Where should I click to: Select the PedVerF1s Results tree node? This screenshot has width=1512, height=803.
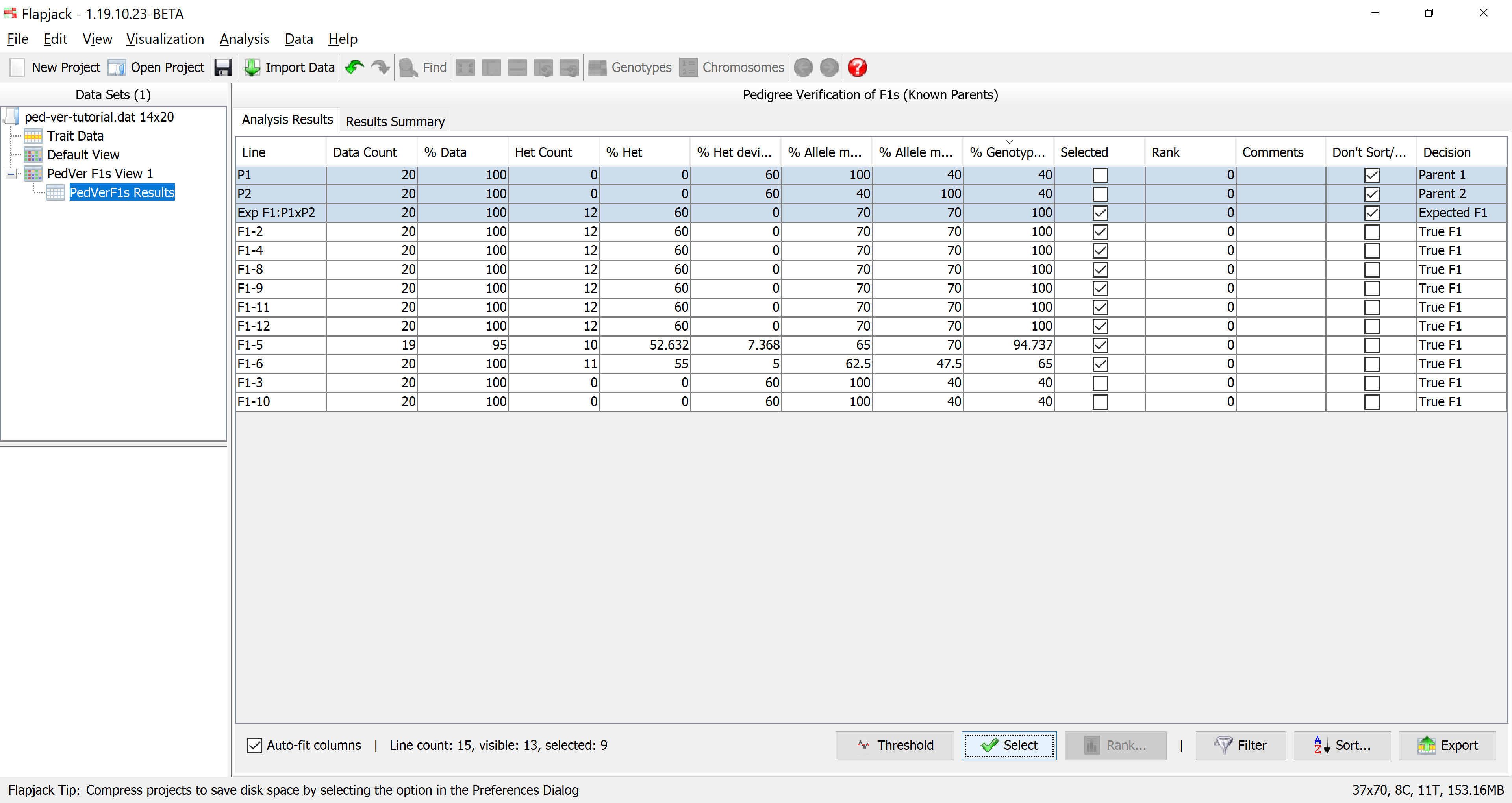[122, 192]
